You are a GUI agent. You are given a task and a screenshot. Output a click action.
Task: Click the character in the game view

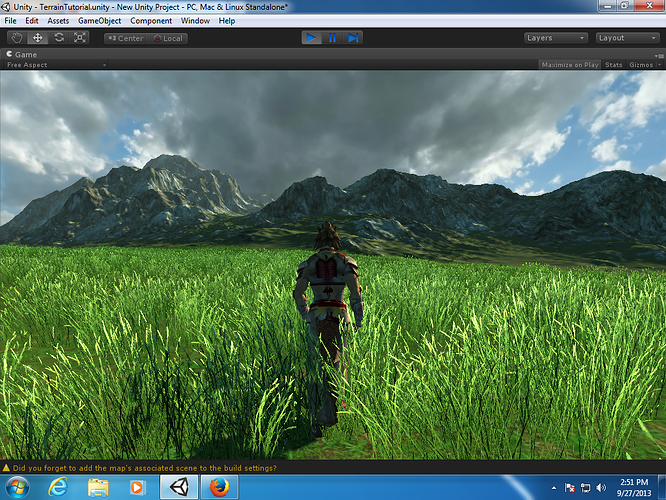tap(328, 327)
